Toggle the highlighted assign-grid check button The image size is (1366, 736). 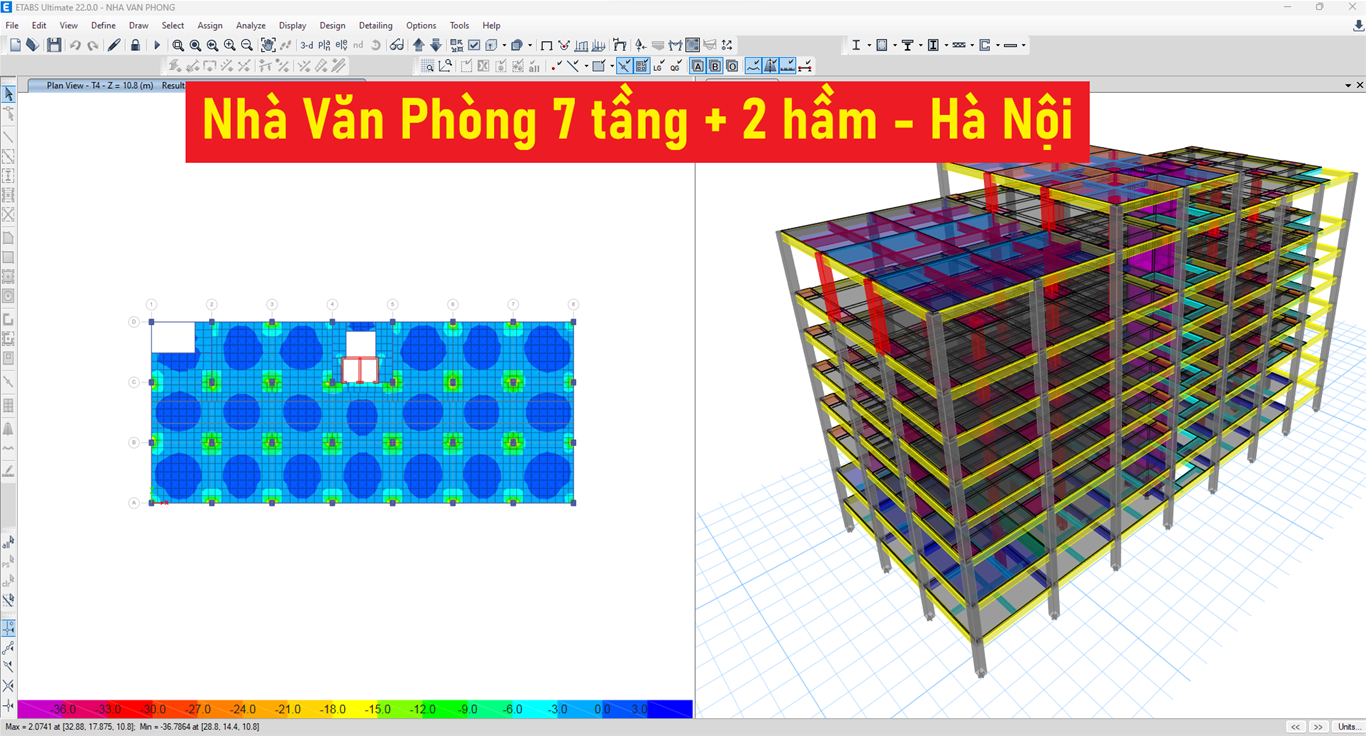point(641,66)
